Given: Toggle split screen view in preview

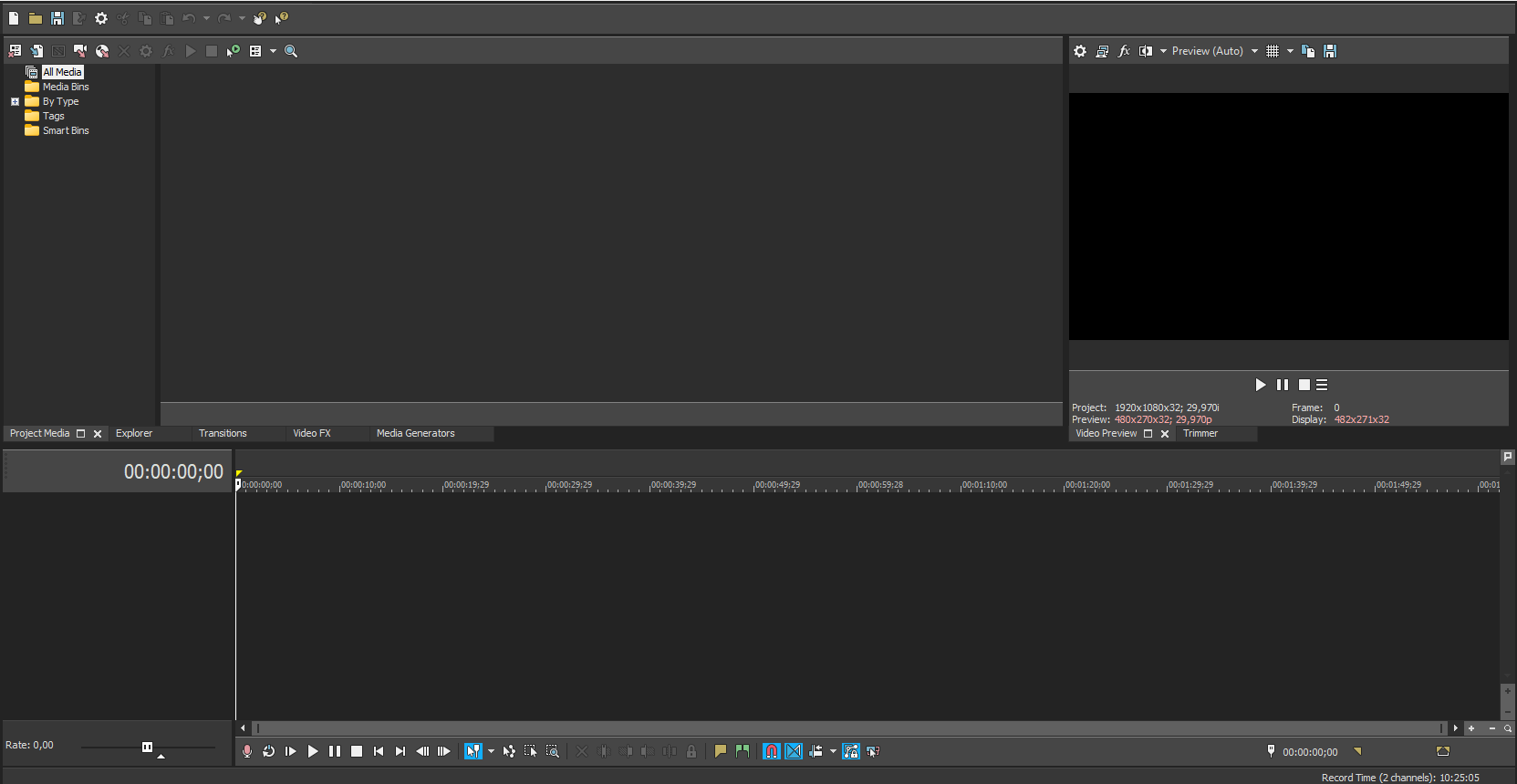Looking at the screenshot, I should 1146,51.
